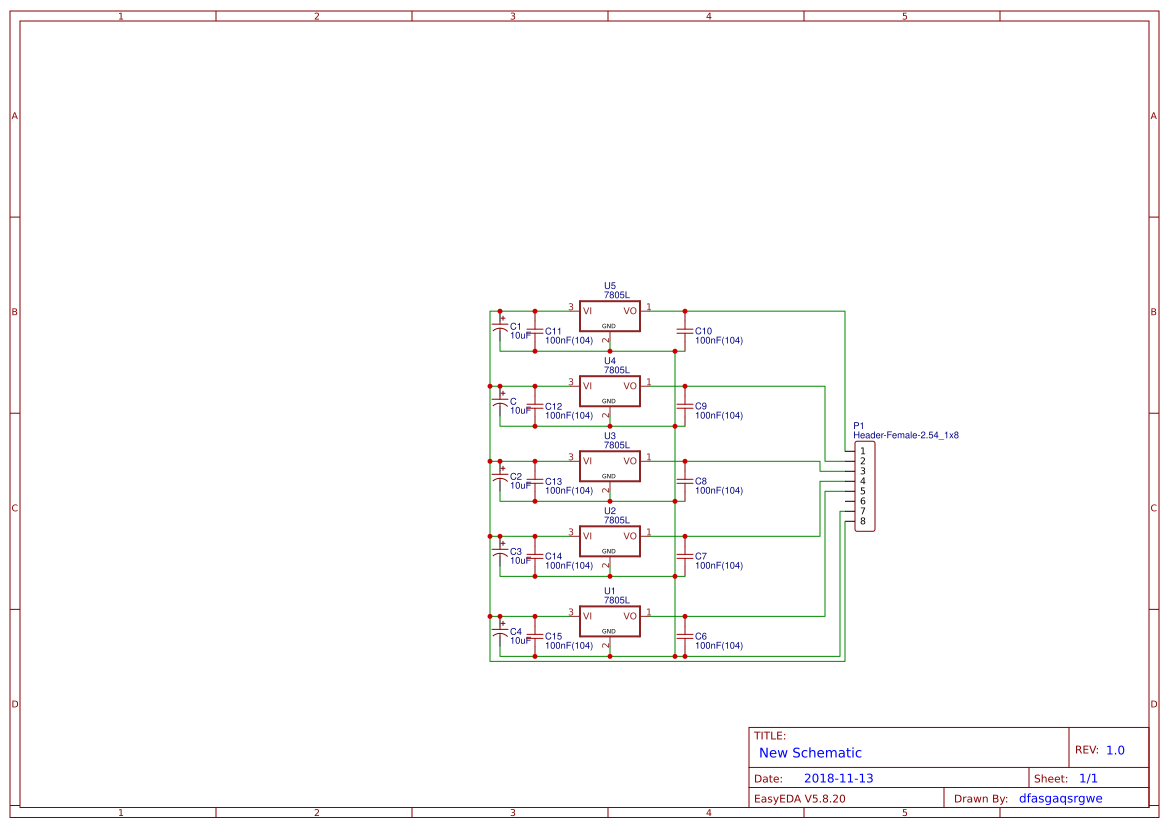
Task: Select the C4 electrolytic capacitor symbol
Action: coord(500,635)
